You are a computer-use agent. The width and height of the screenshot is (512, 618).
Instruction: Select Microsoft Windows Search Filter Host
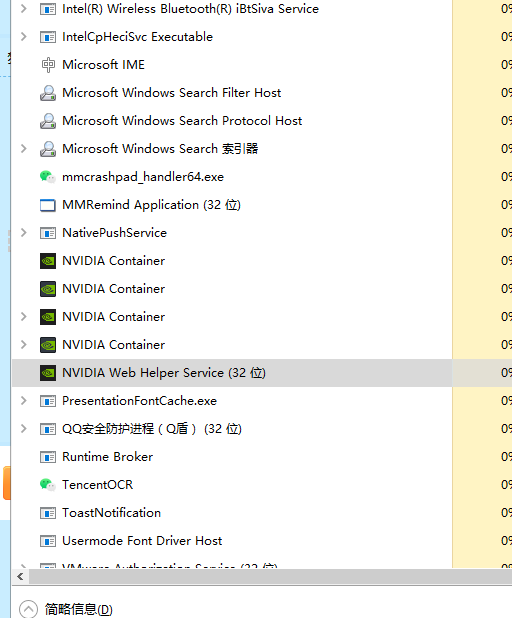[171, 93]
